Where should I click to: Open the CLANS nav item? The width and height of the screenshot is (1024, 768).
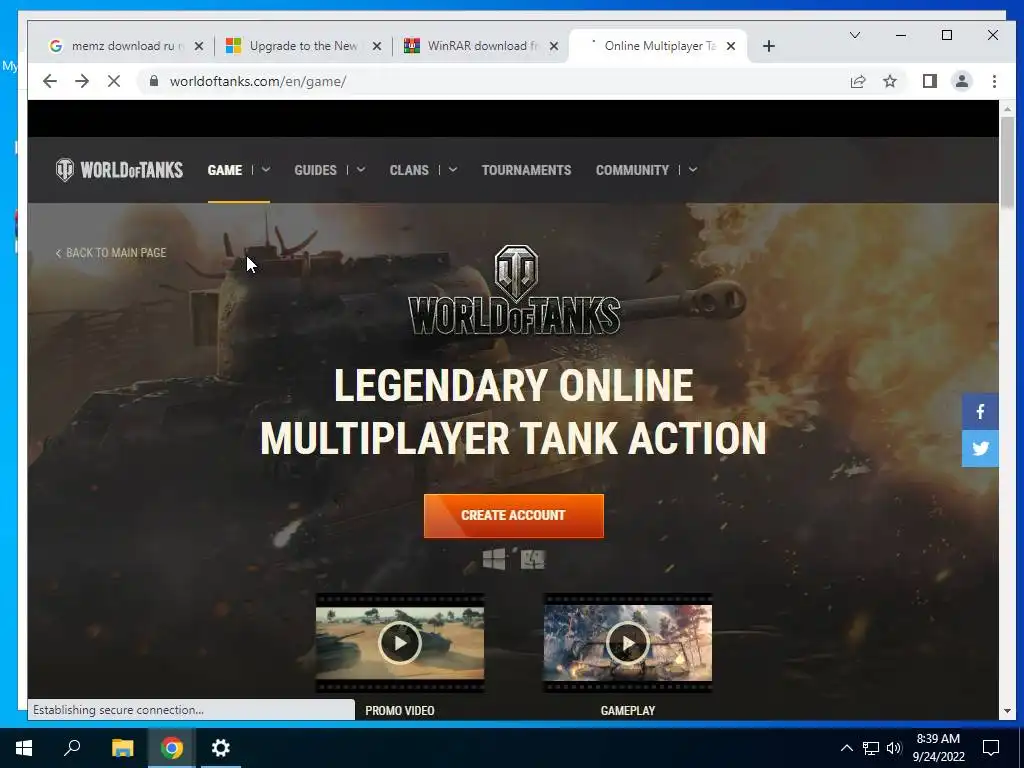409,170
